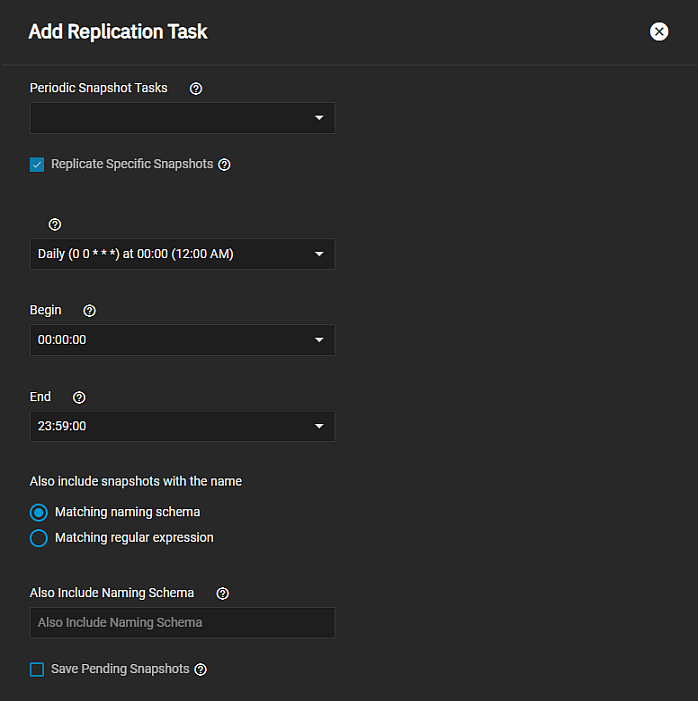698x701 pixels.
Task: Open help tooltip for Replicate Specific Snapshots
Action: click(x=224, y=165)
